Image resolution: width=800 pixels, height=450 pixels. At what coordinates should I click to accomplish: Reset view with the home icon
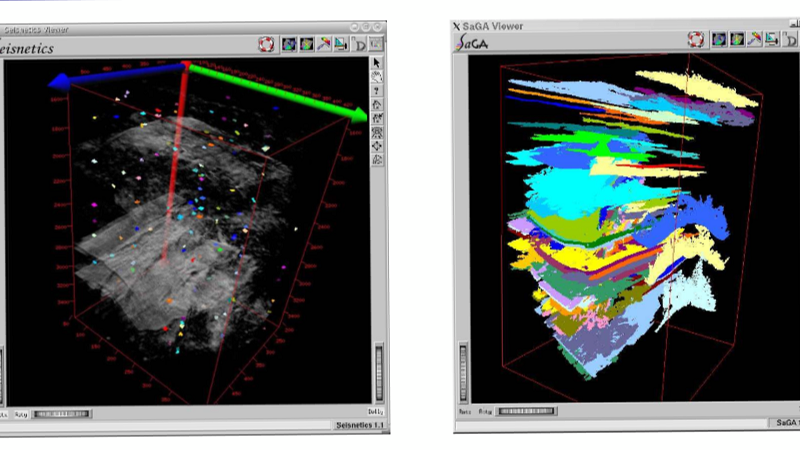pyautogui.click(x=377, y=104)
